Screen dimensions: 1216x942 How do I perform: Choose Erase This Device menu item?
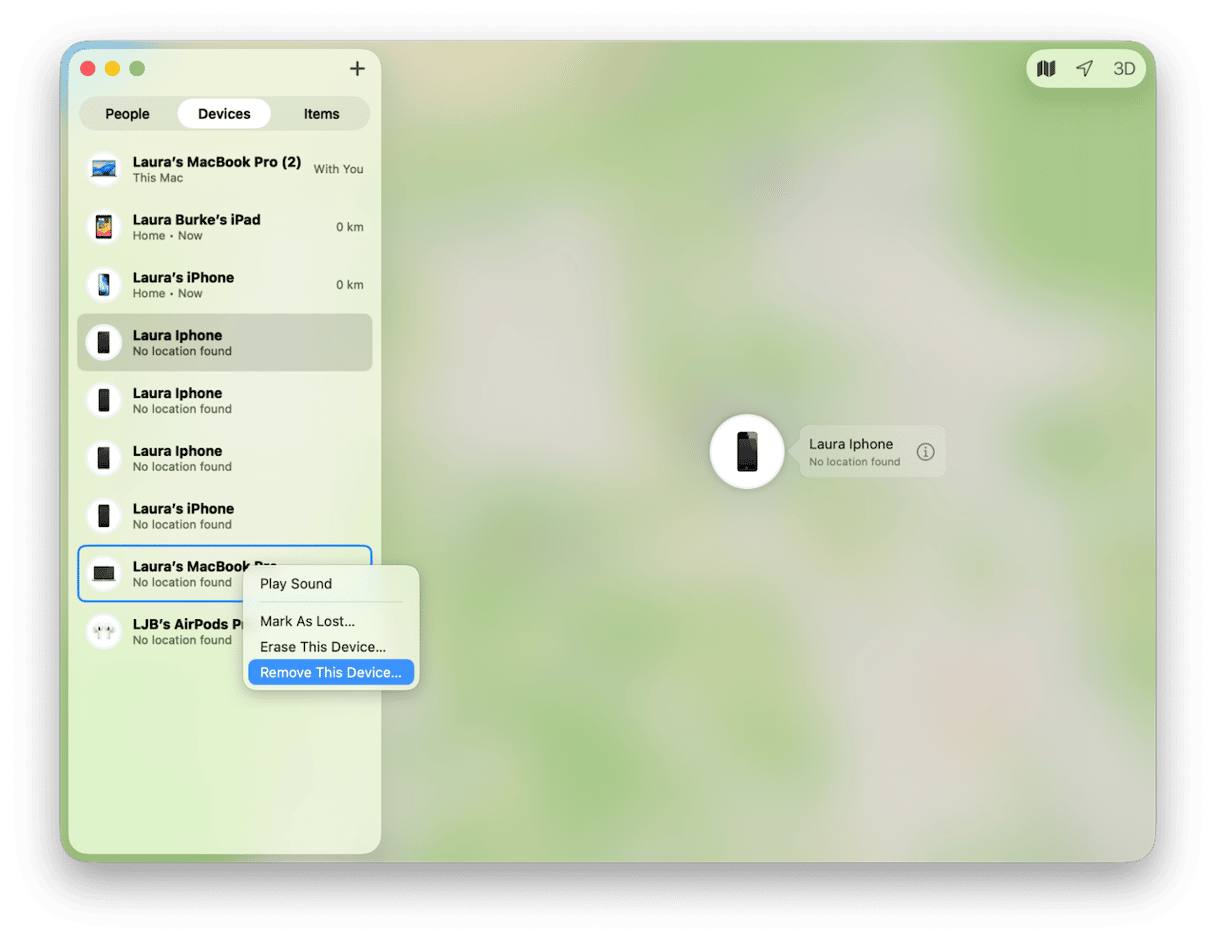click(322, 647)
